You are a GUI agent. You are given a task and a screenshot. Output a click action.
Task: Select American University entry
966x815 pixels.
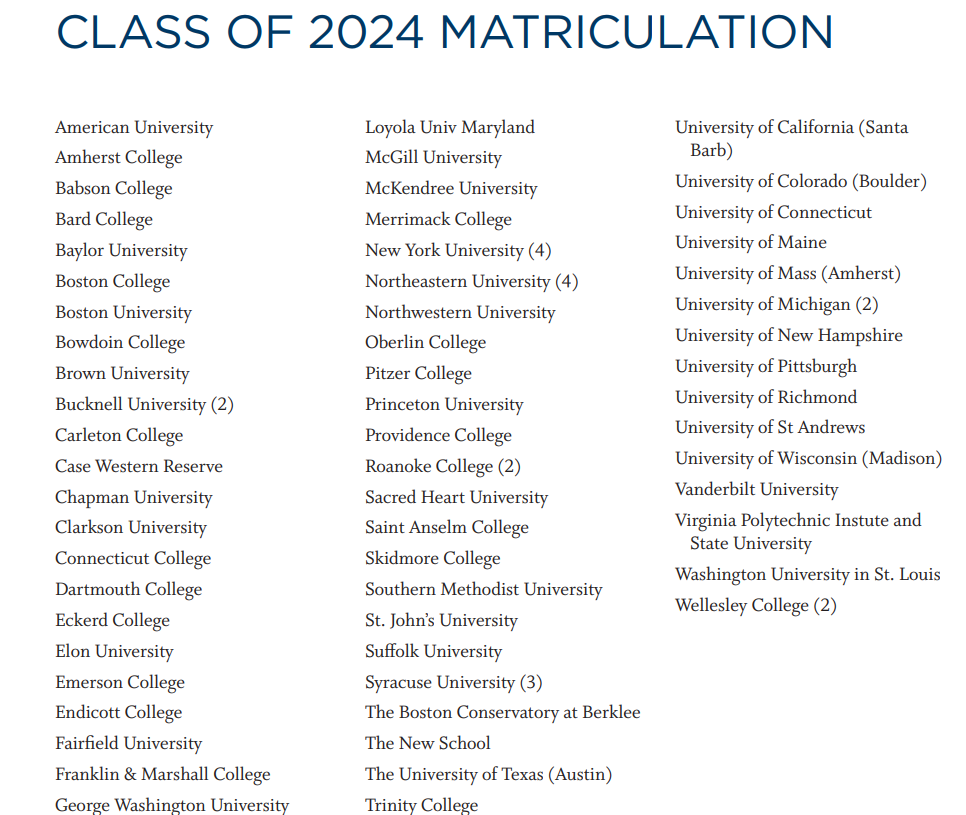click(x=134, y=128)
